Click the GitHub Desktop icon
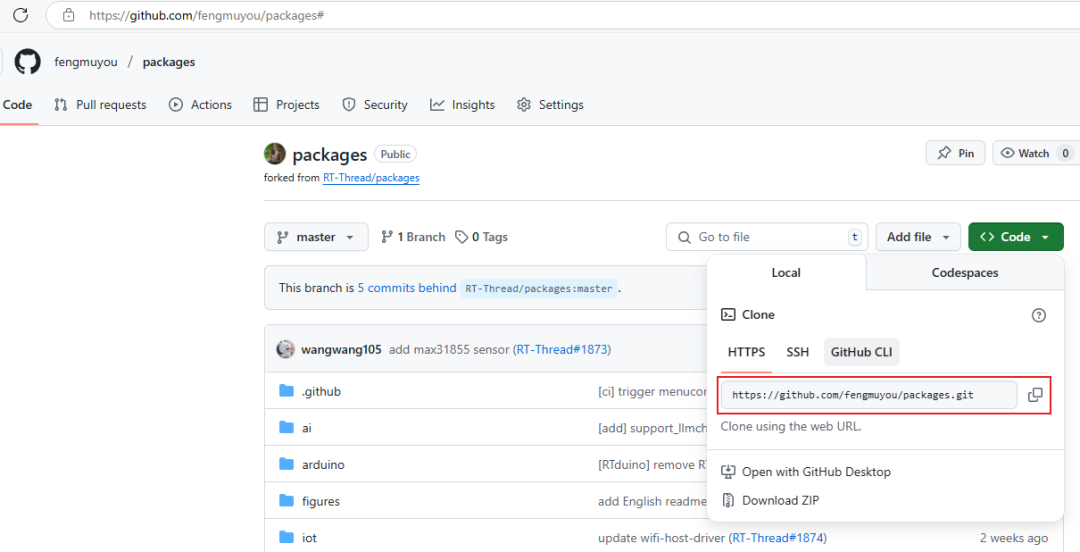This screenshot has height=552, width=1080. click(x=728, y=472)
